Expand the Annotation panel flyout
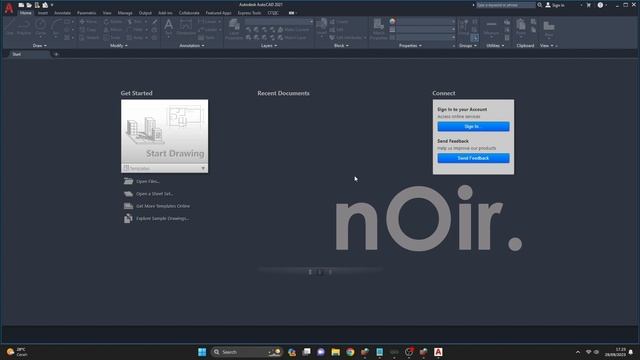The width and height of the screenshot is (640, 360). (192, 46)
